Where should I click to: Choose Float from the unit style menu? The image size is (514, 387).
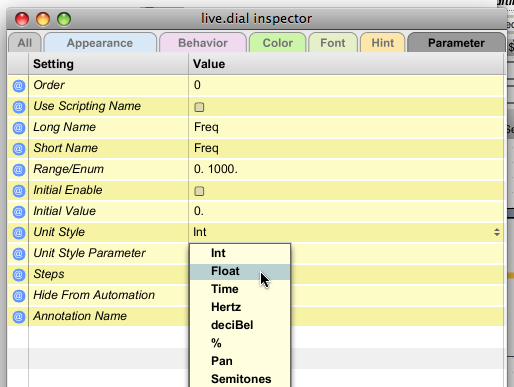[240, 271]
